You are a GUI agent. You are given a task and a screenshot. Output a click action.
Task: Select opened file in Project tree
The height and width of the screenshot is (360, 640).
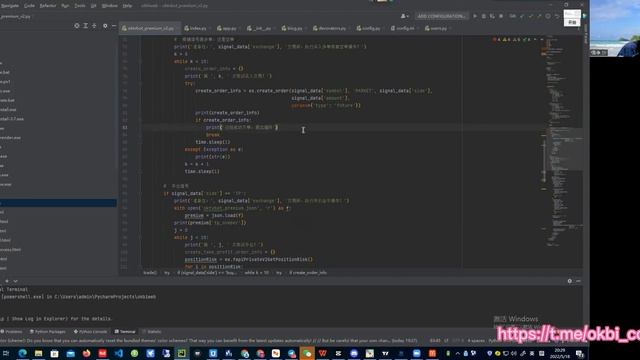(x=77, y=26)
